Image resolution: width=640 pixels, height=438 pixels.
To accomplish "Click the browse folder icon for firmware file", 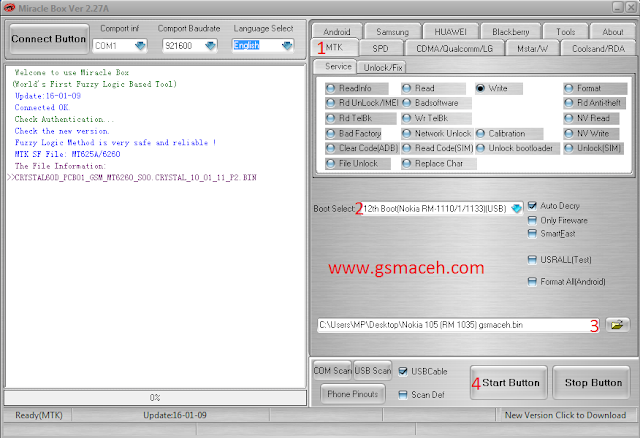I will tap(617, 325).
